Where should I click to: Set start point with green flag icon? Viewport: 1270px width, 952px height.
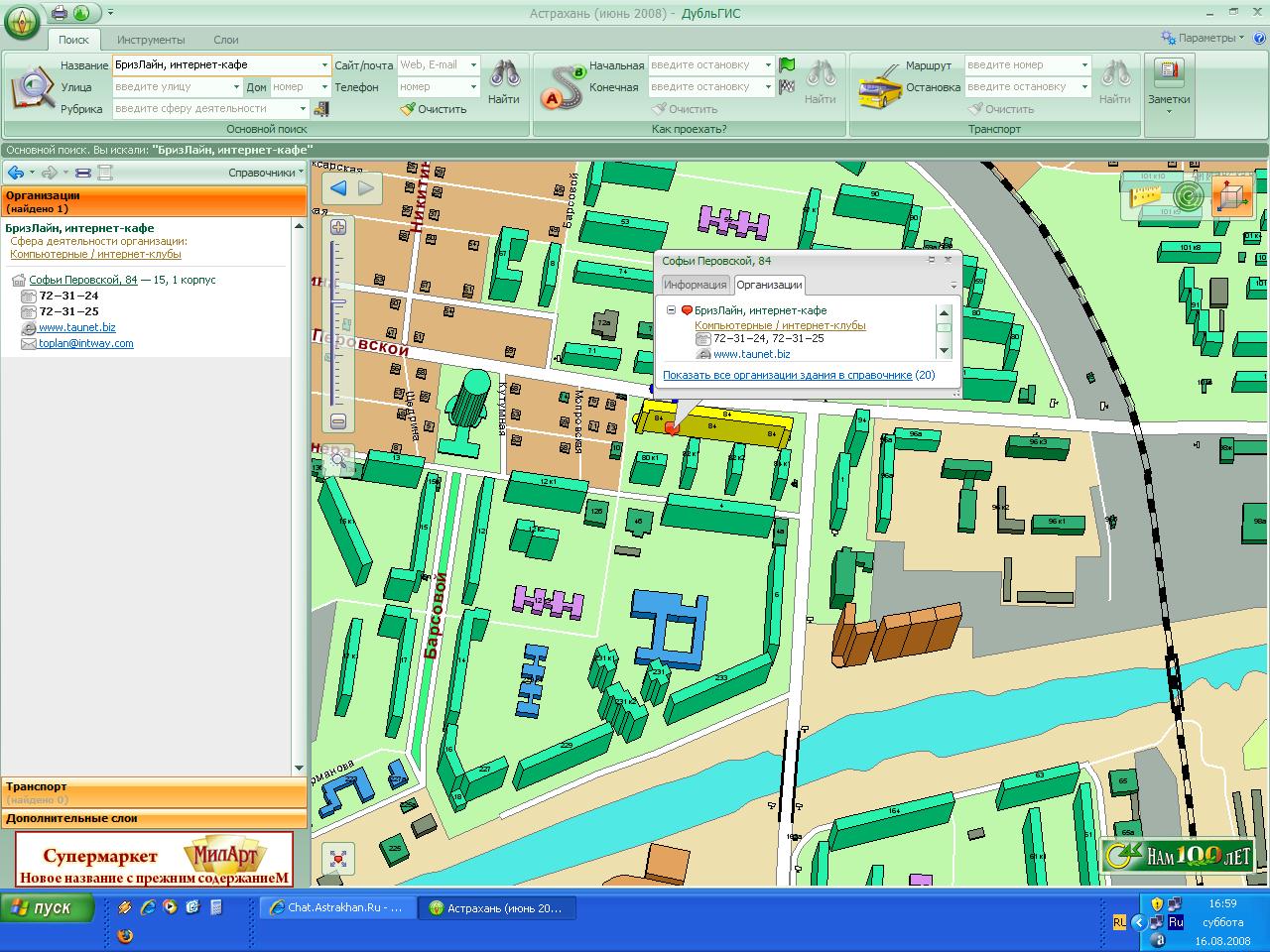[x=787, y=64]
